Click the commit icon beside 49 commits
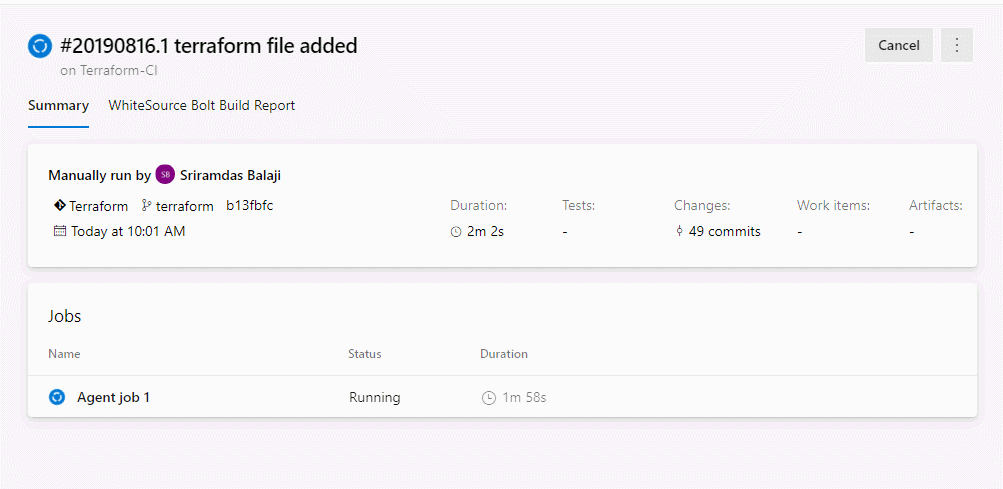1003x489 pixels. 679,231
